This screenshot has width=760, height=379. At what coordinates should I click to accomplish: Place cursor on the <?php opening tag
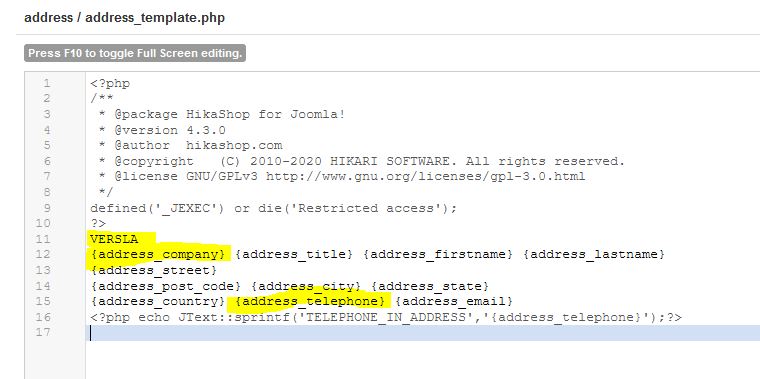click(110, 84)
